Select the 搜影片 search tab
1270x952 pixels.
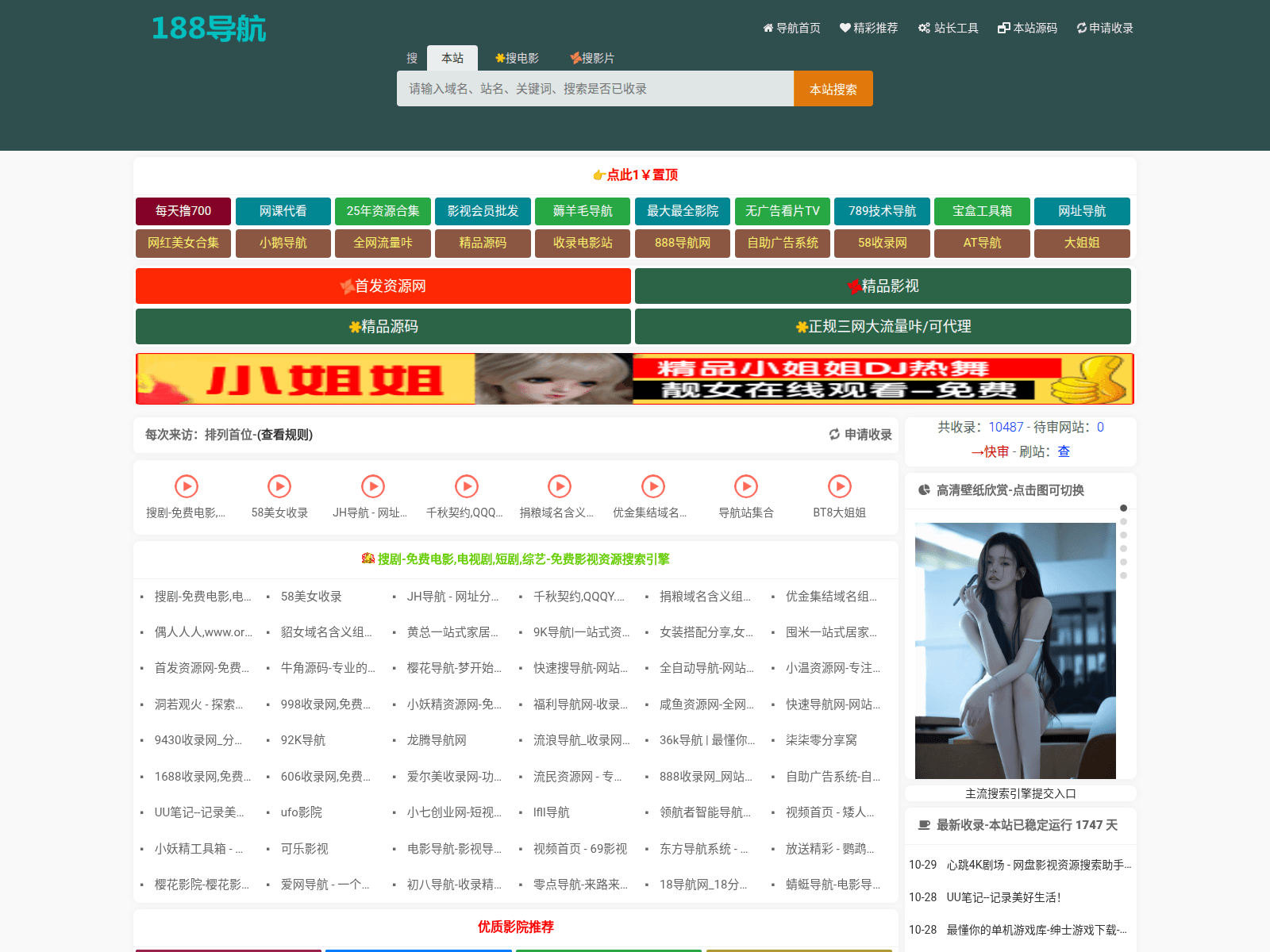pyautogui.click(x=592, y=59)
